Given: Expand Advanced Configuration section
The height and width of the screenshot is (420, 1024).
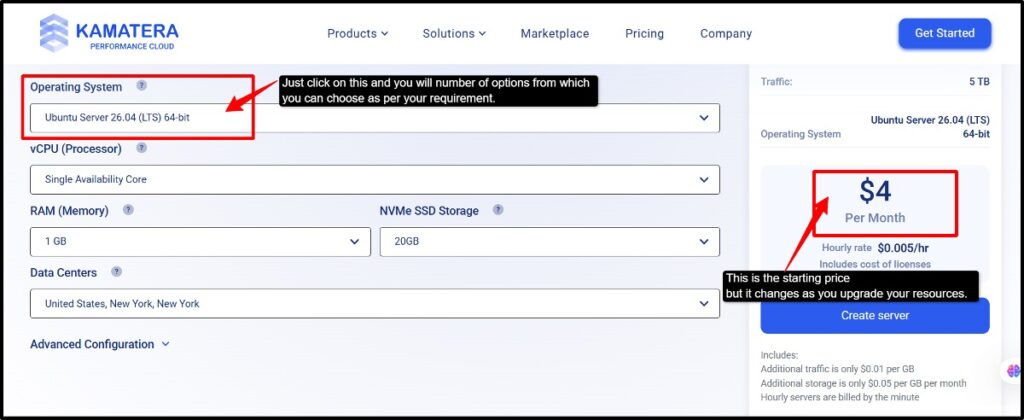Looking at the screenshot, I should click(100, 344).
